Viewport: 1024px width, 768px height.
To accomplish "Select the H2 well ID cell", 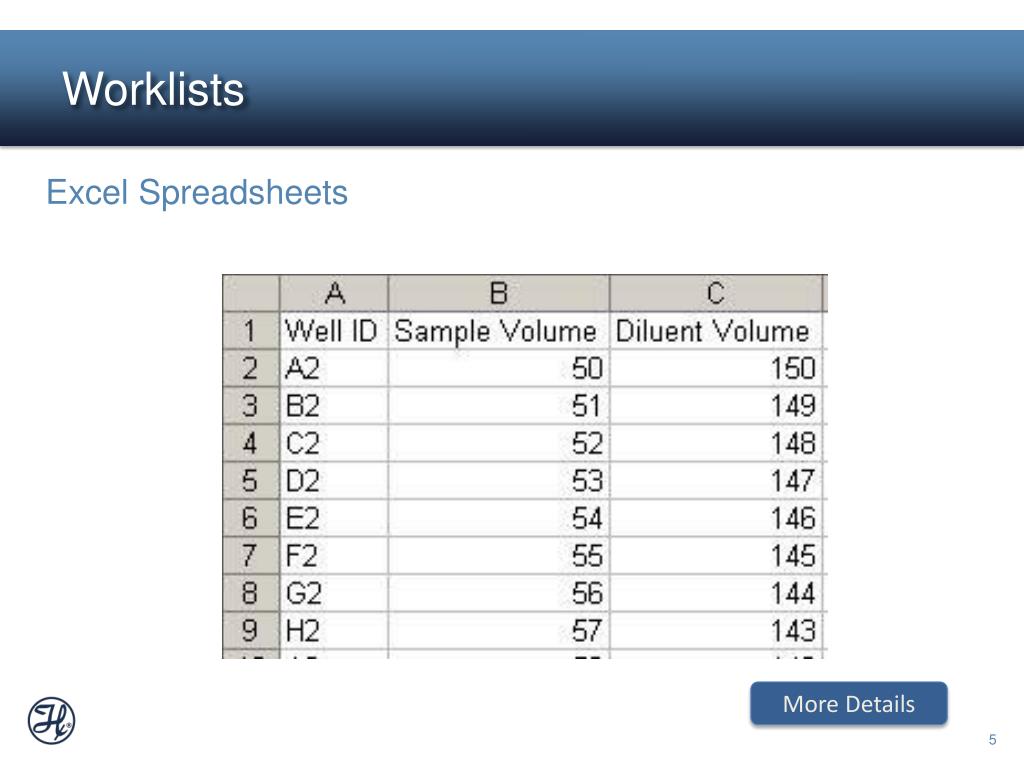I will click(334, 630).
